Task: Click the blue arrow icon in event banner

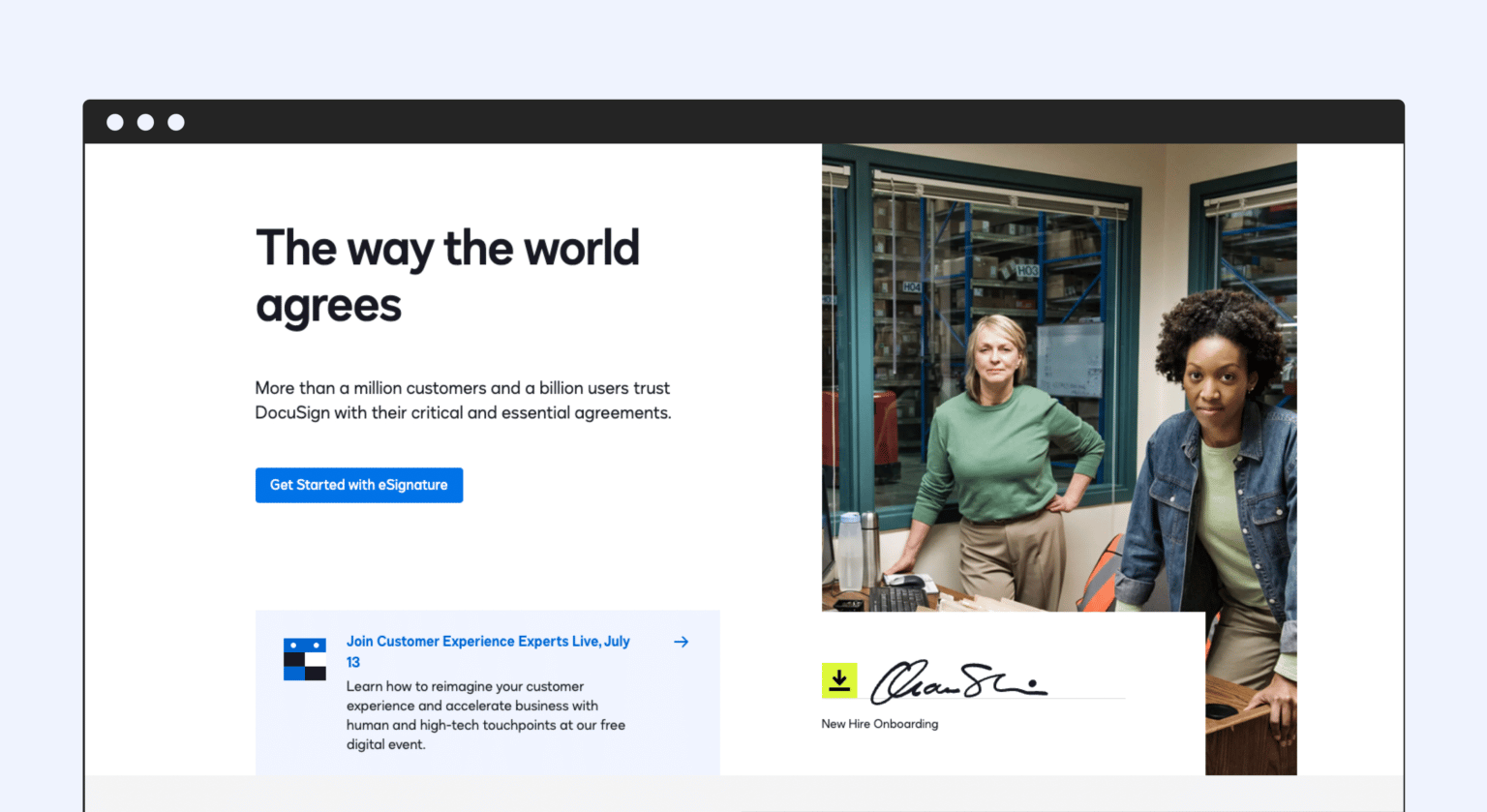Action: click(x=681, y=642)
